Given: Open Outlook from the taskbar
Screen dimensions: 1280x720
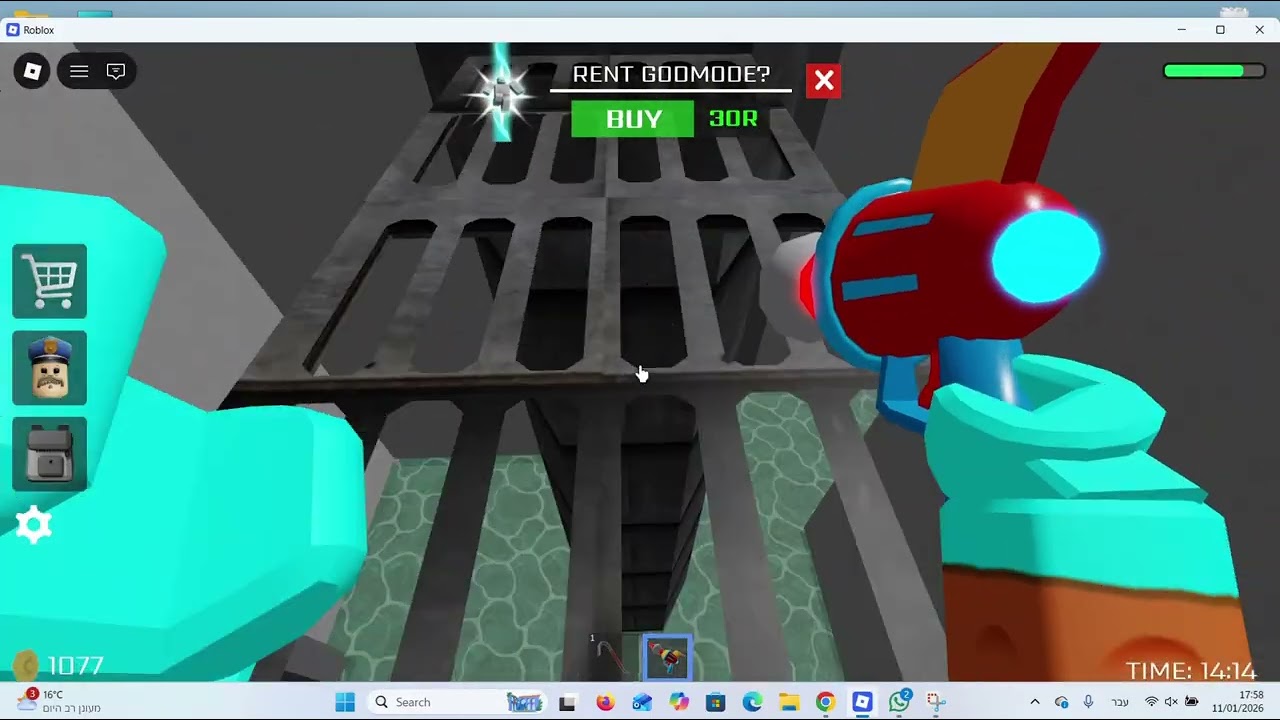Looking at the screenshot, I should point(642,702).
